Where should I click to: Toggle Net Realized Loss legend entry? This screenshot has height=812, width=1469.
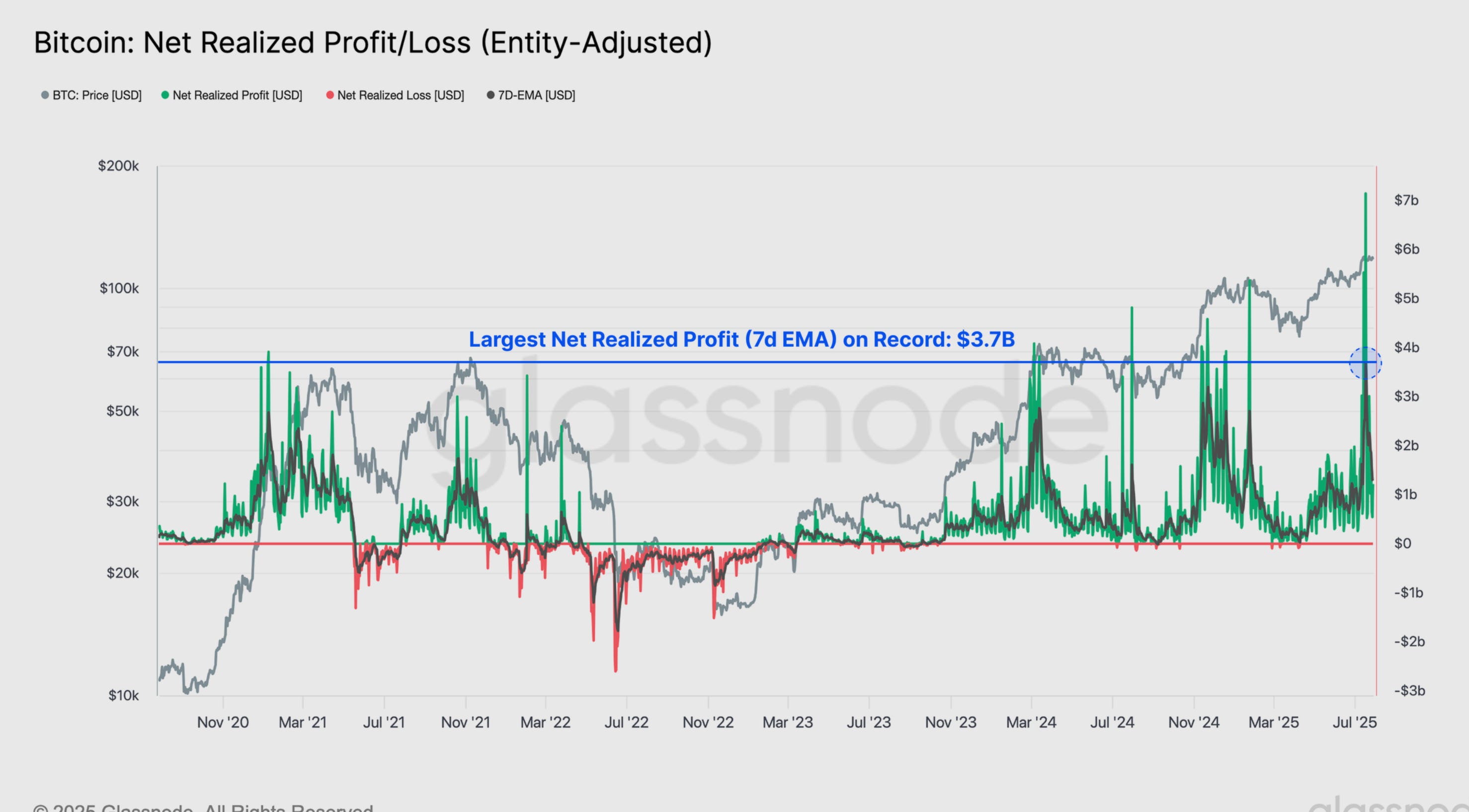tap(401, 95)
